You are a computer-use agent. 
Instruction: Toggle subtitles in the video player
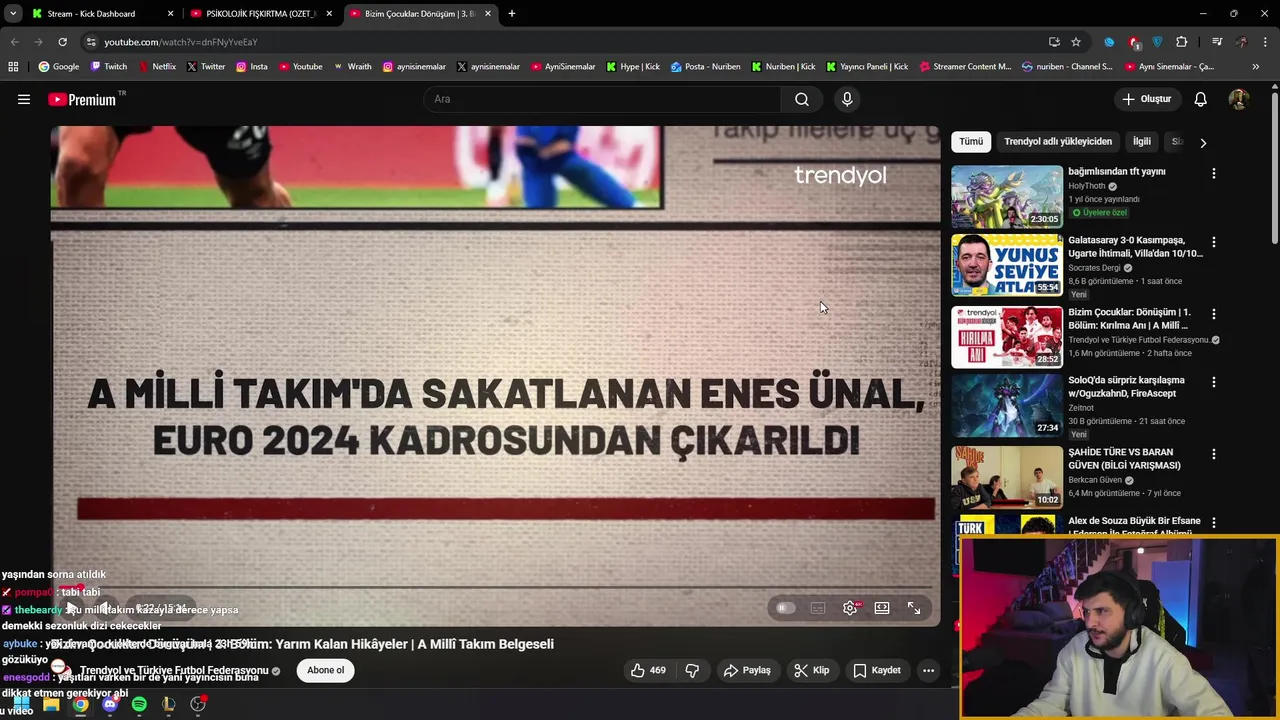[818, 608]
